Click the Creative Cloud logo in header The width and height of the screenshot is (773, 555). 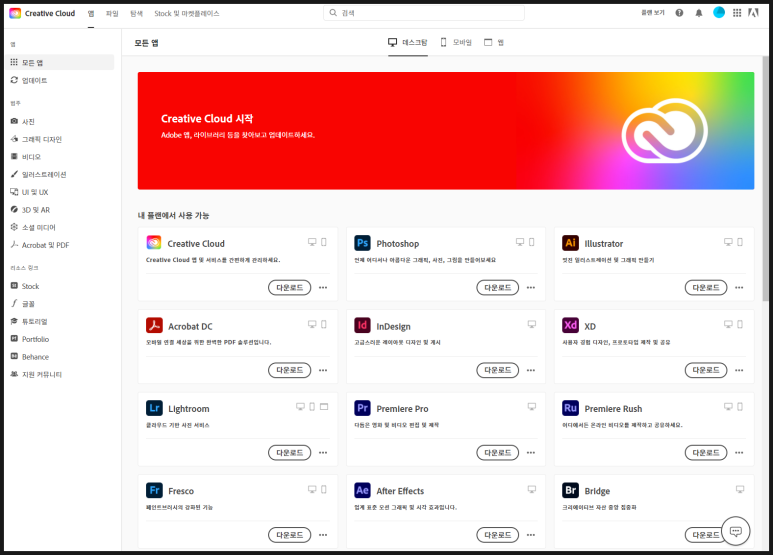point(15,13)
